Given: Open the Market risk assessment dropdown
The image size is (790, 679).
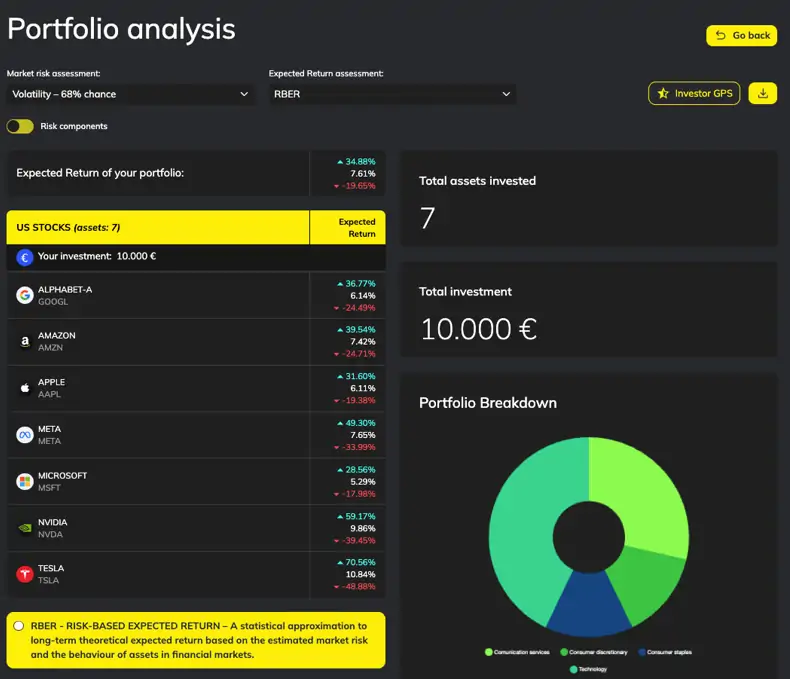Looking at the screenshot, I should 131,94.
